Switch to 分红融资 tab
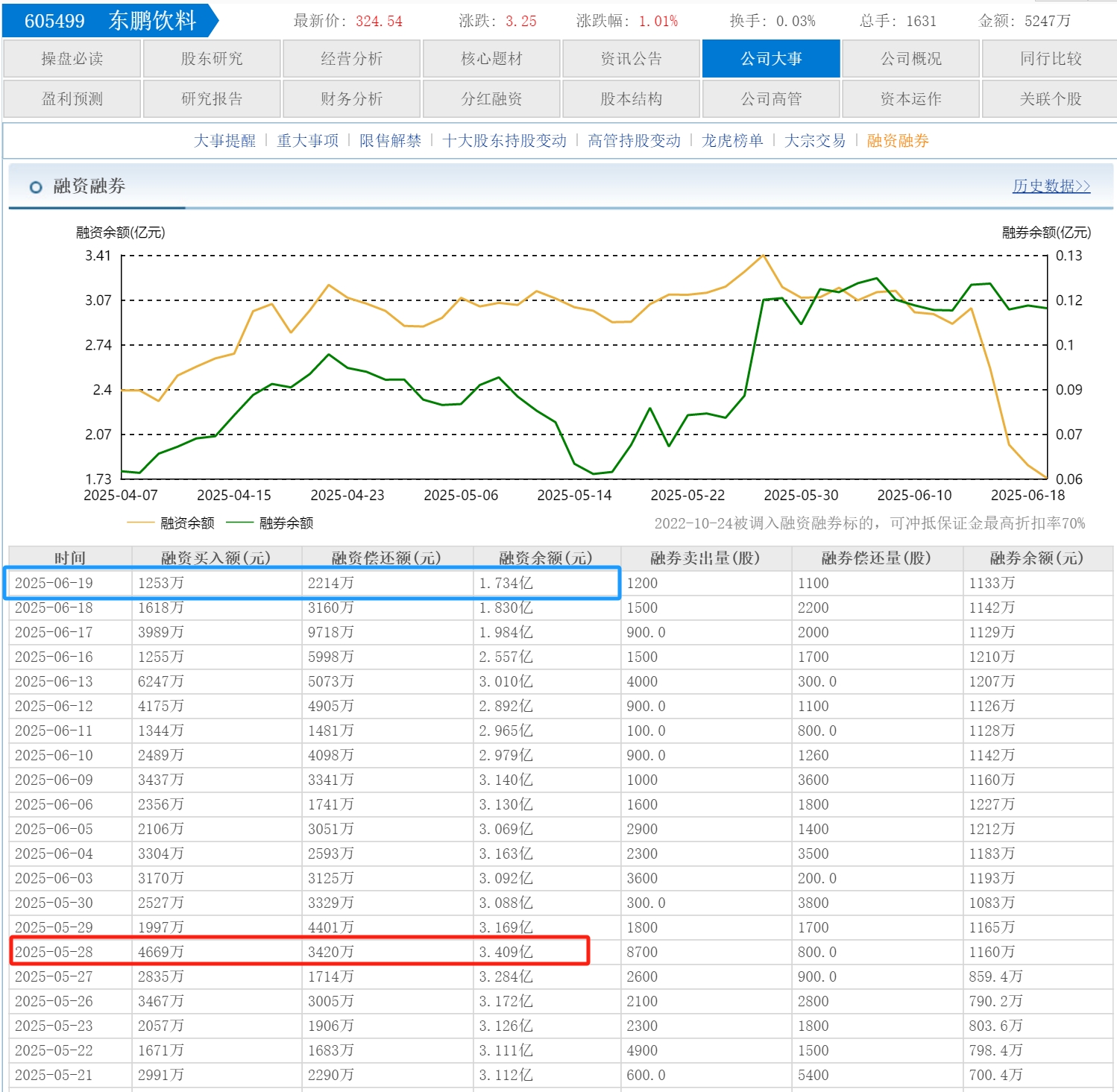The image size is (1117, 1092). [491, 99]
